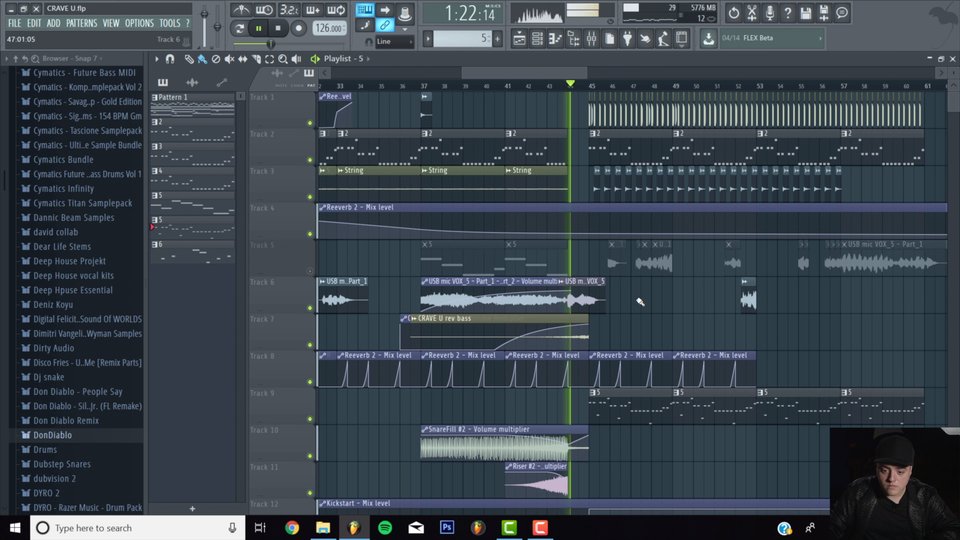Stop playback
The image size is (960, 540).
[278, 28]
